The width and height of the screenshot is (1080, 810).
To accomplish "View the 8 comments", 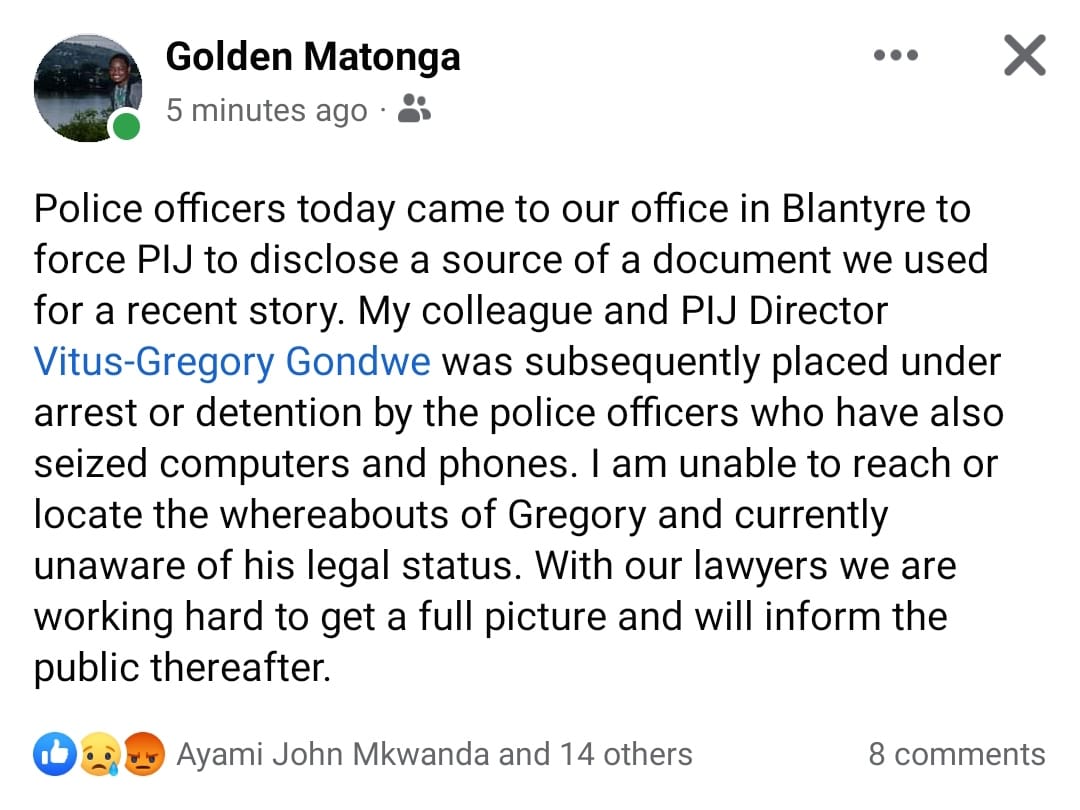I will [956, 754].
